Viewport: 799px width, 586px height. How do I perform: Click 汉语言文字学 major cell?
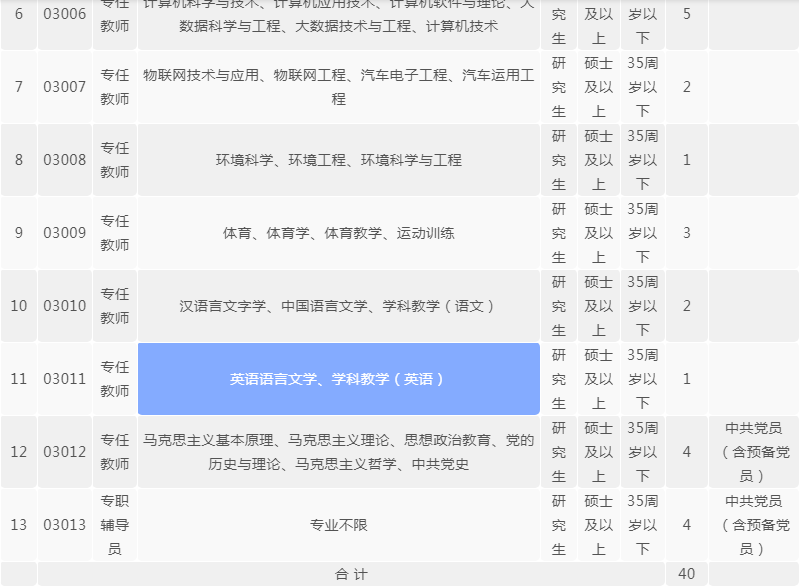339,306
